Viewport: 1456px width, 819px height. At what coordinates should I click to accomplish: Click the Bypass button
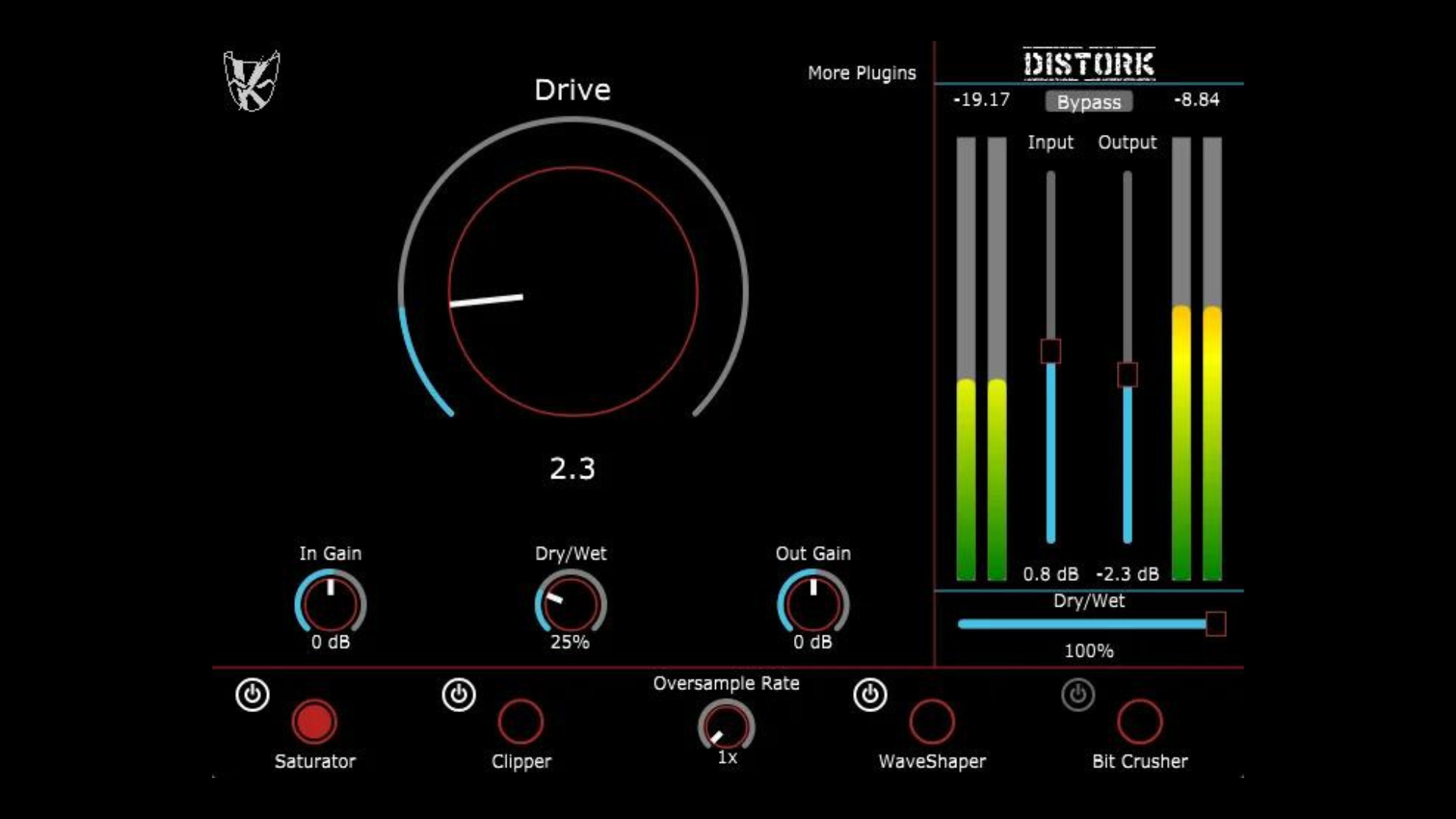point(1088,102)
